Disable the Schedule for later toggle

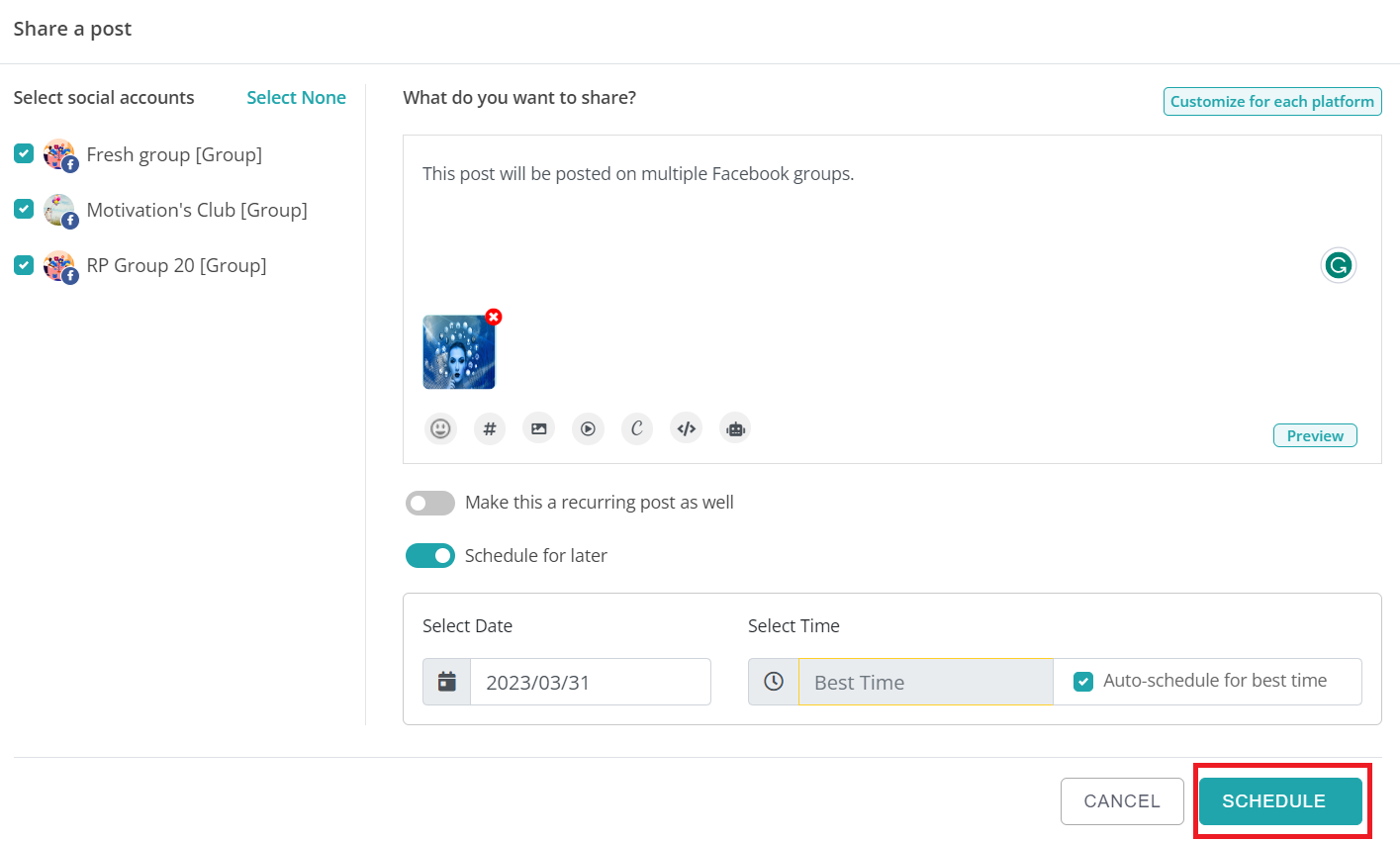tap(429, 555)
